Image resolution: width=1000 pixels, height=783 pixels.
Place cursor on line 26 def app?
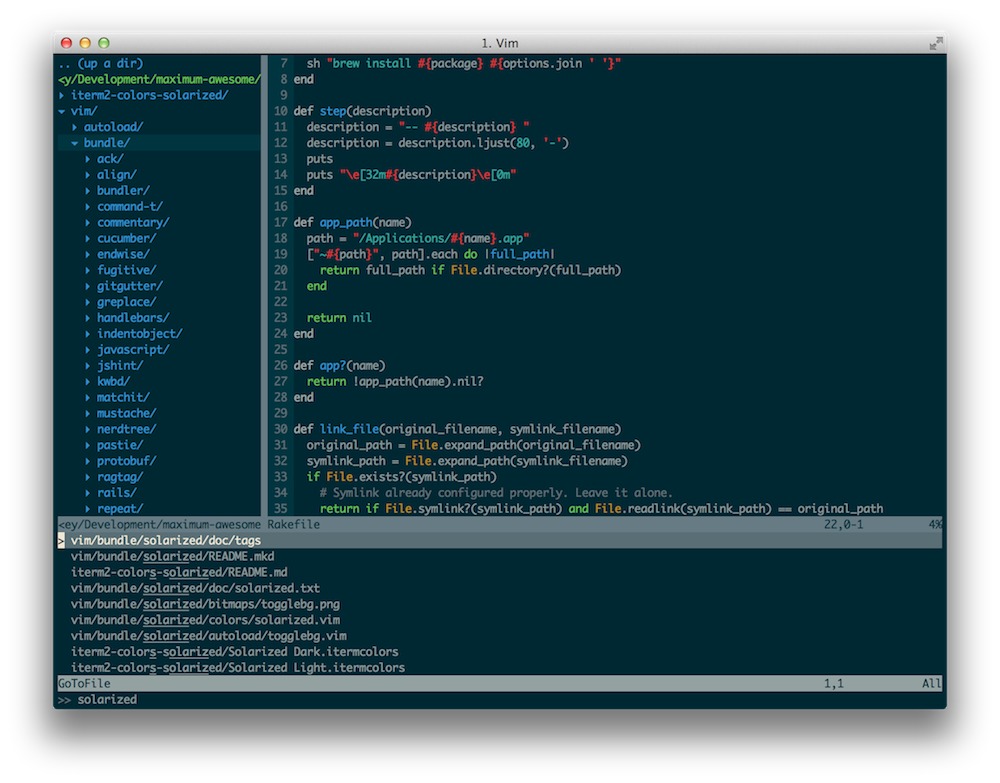[x=339, y=365]
